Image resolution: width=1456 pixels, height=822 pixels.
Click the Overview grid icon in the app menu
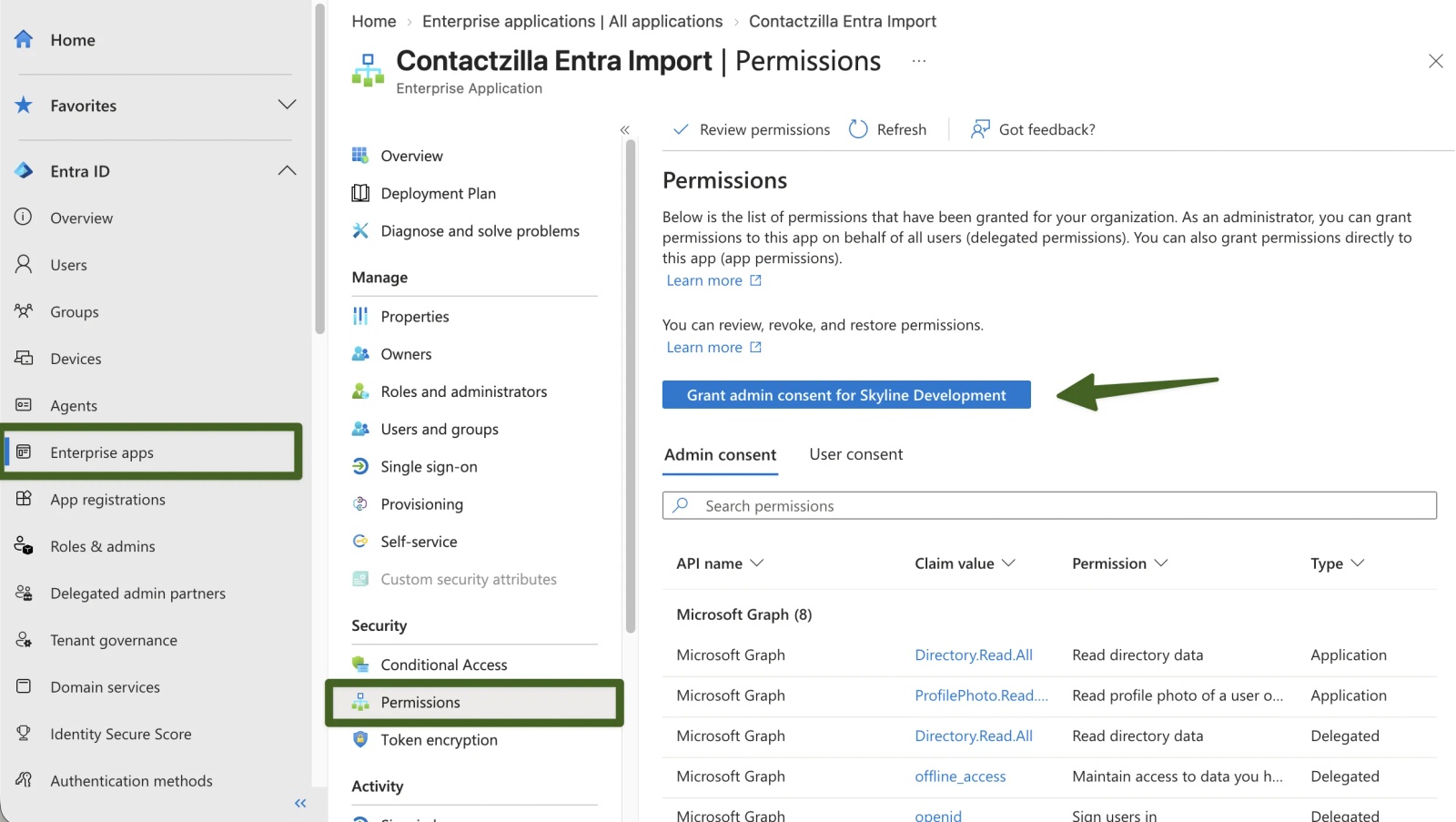pyautogui.click(x=360, y=156)
